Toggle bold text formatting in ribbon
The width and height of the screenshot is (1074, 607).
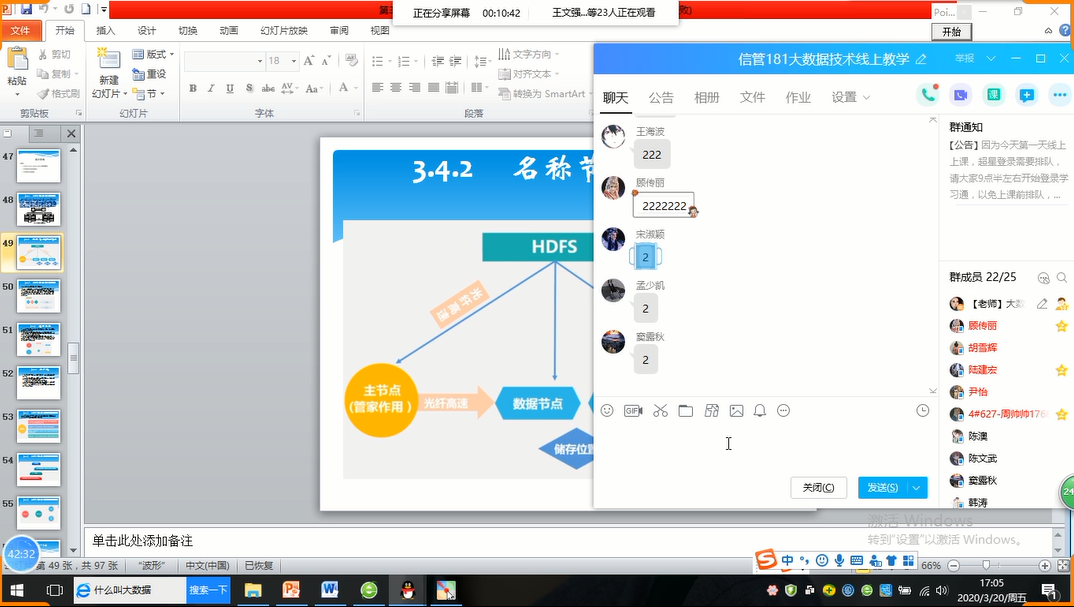(192, 88)
